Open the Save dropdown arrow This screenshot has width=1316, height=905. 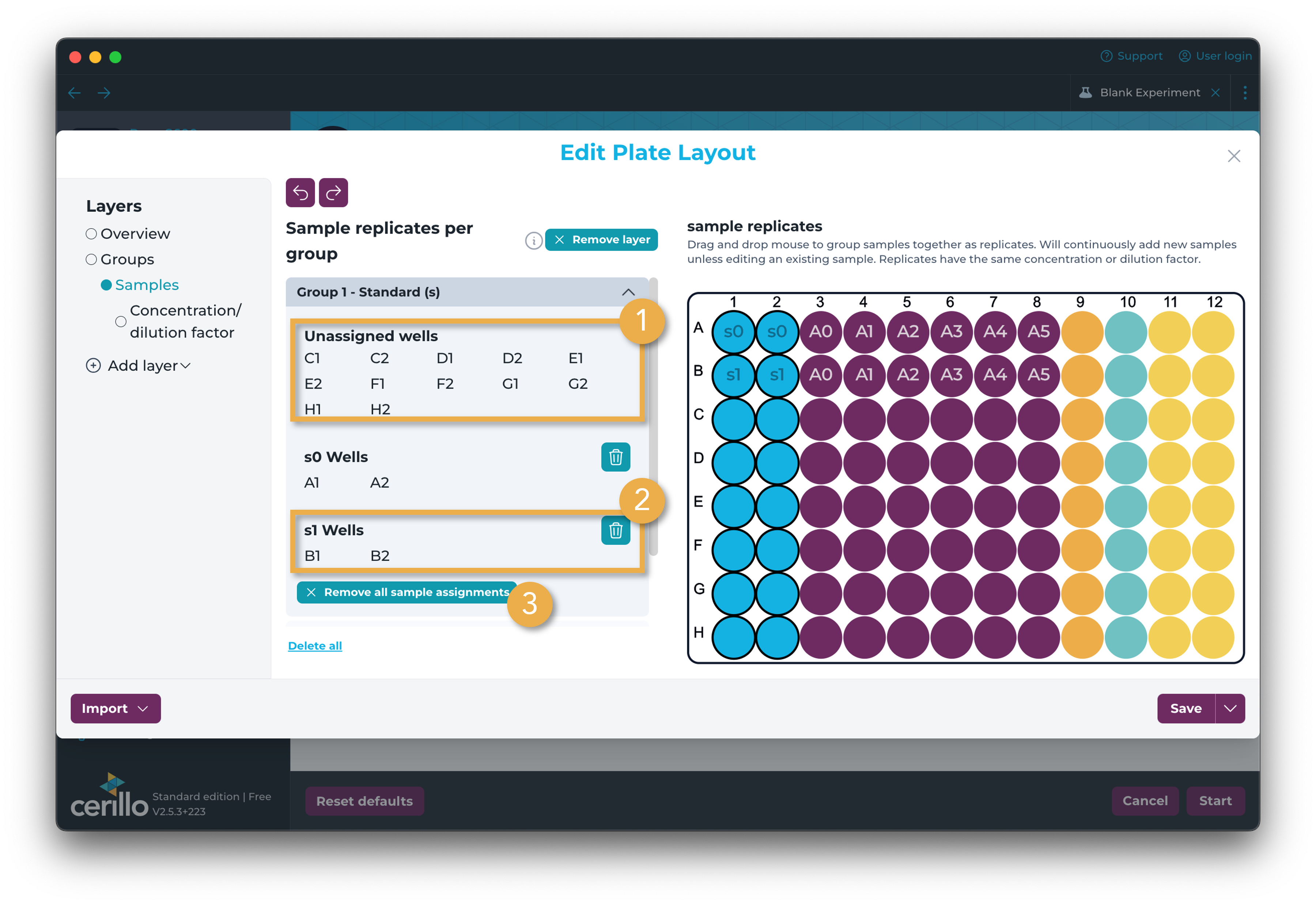point(1230,708)
